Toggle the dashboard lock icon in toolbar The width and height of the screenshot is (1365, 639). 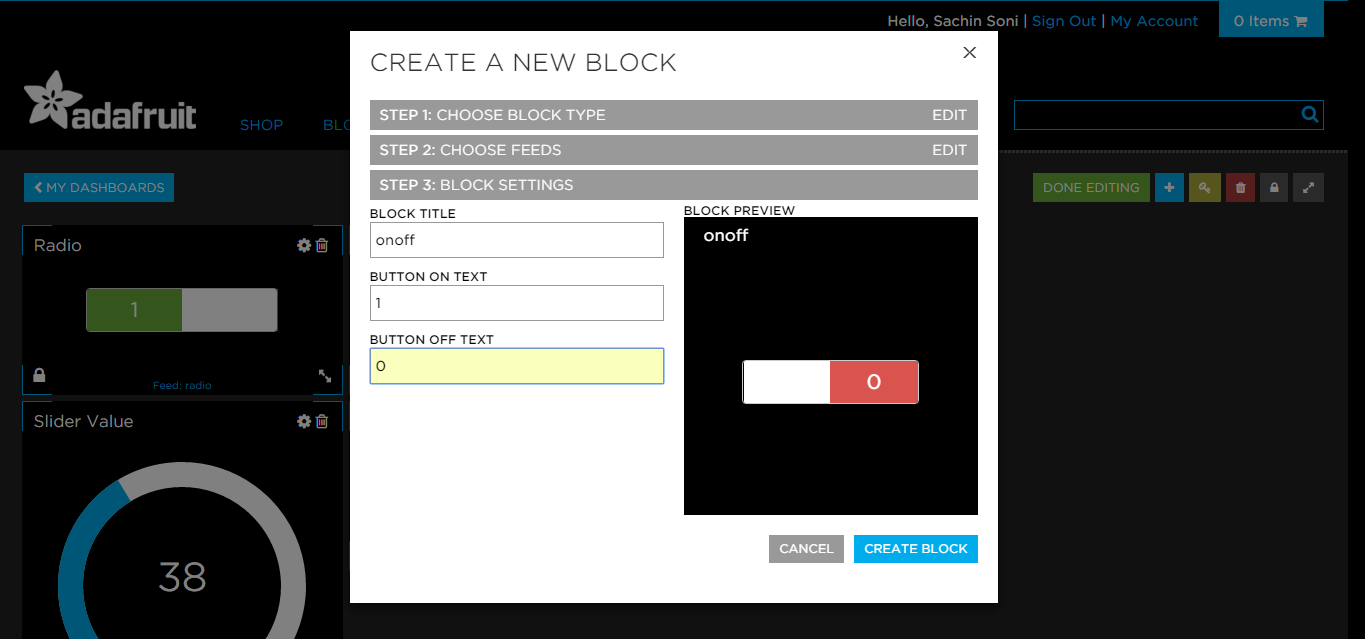click(x=1274, y=187)
